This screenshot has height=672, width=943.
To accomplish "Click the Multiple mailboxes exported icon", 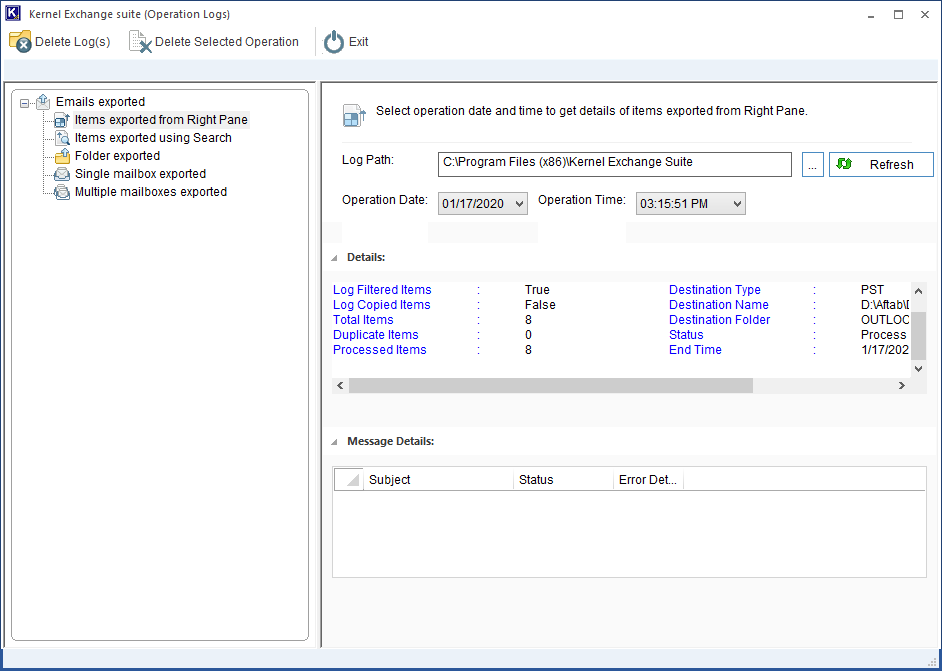I will [x=62, y=192].
